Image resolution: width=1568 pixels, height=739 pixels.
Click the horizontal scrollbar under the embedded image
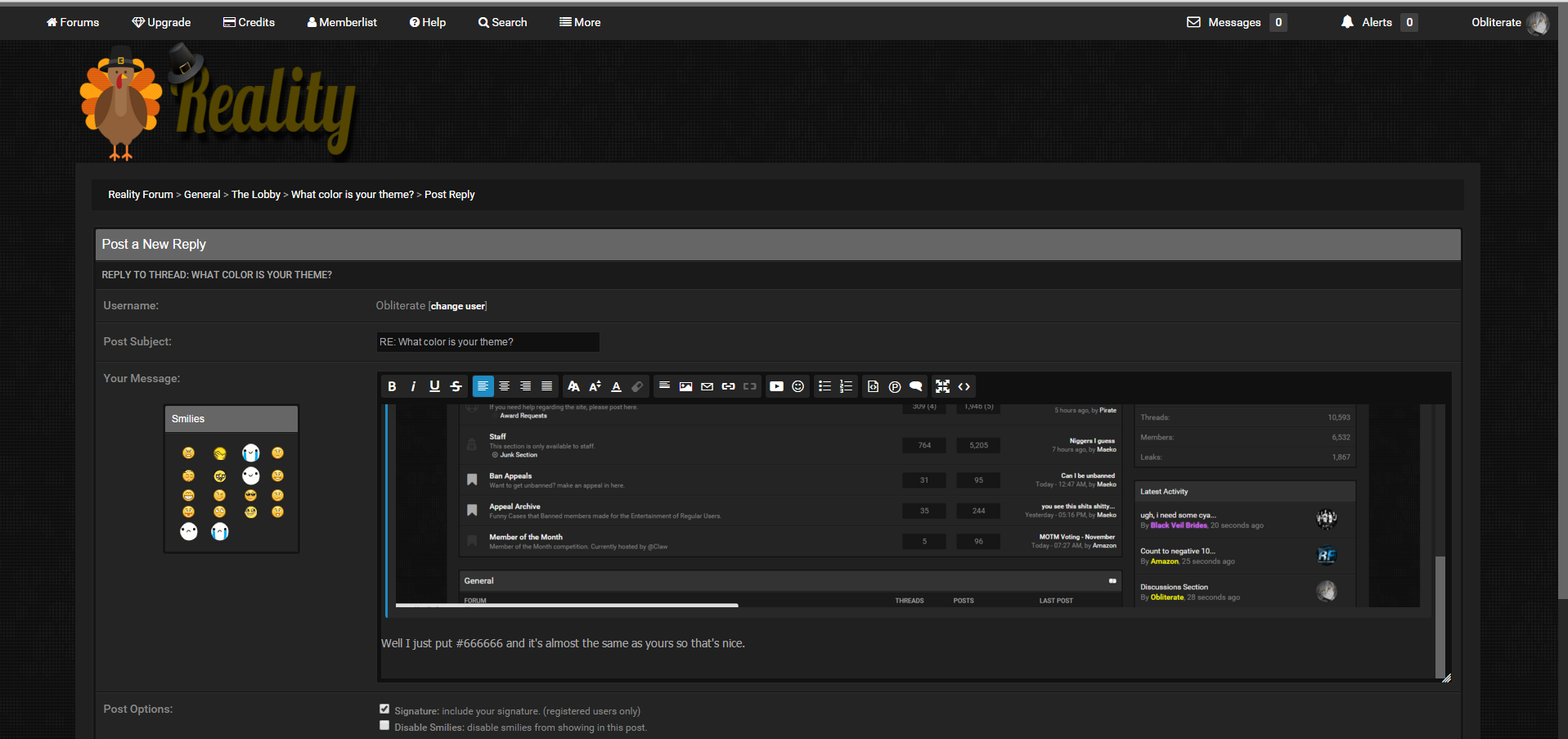click(567, 606)
